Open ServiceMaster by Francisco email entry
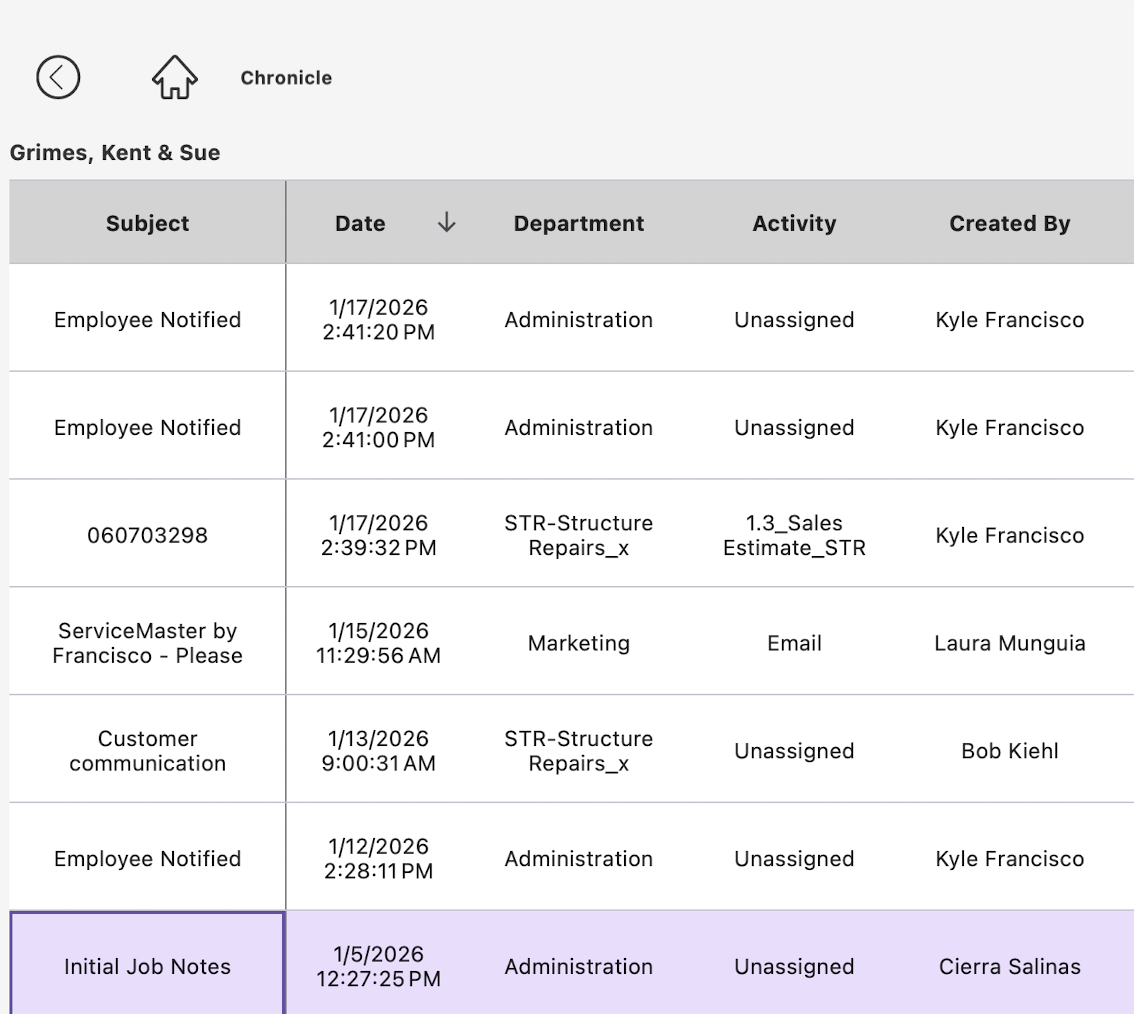Viewport: 1134px width, 1014px height. [x=147, y=643]
